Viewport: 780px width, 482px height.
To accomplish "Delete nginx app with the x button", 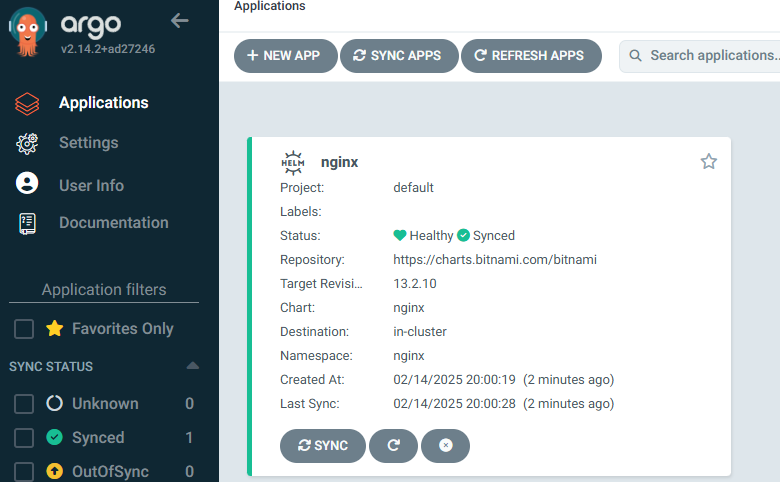I will (445, 446).
